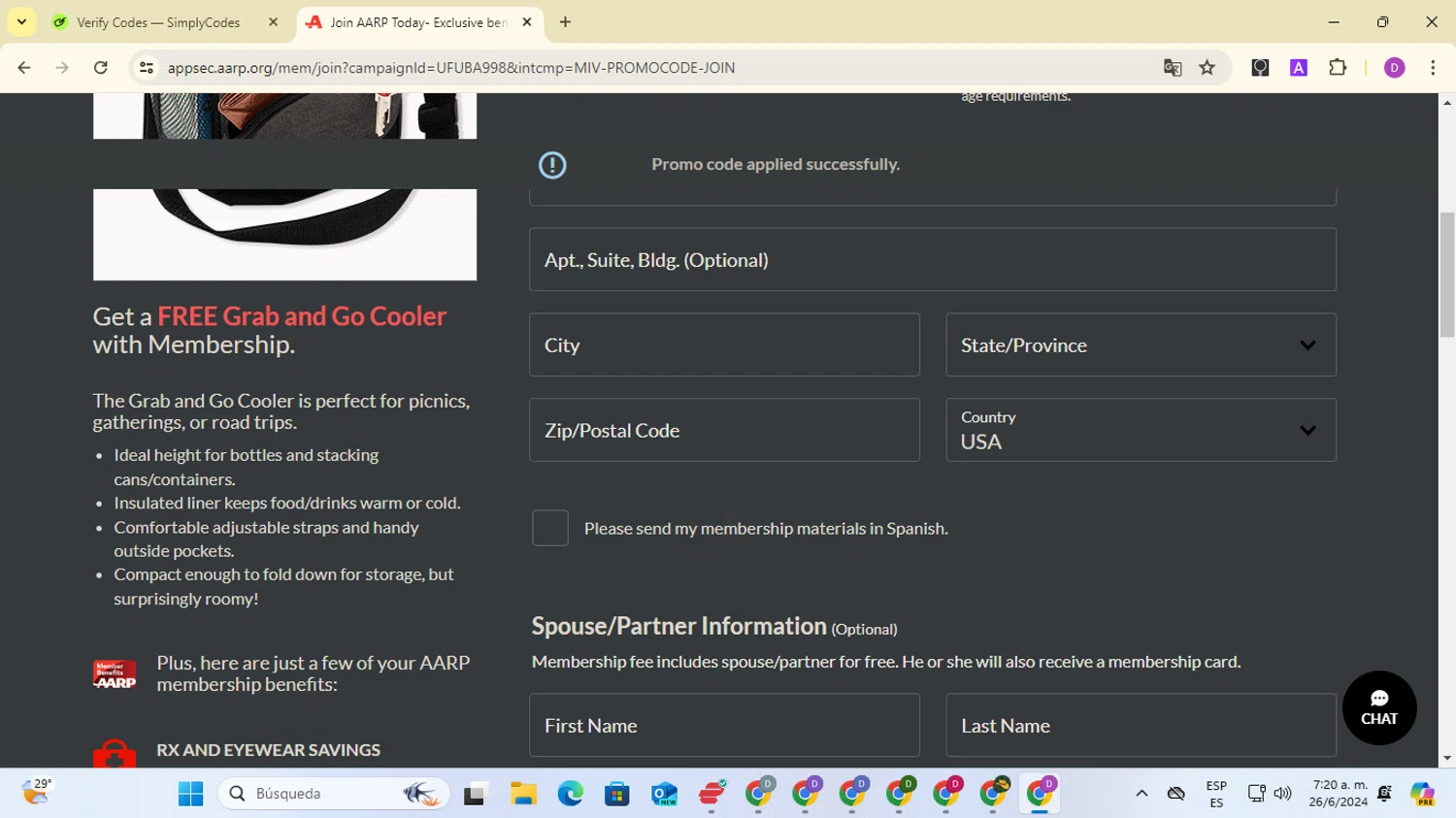
Task: Click the red Rx medical kit icon
Action: (115, 755)
